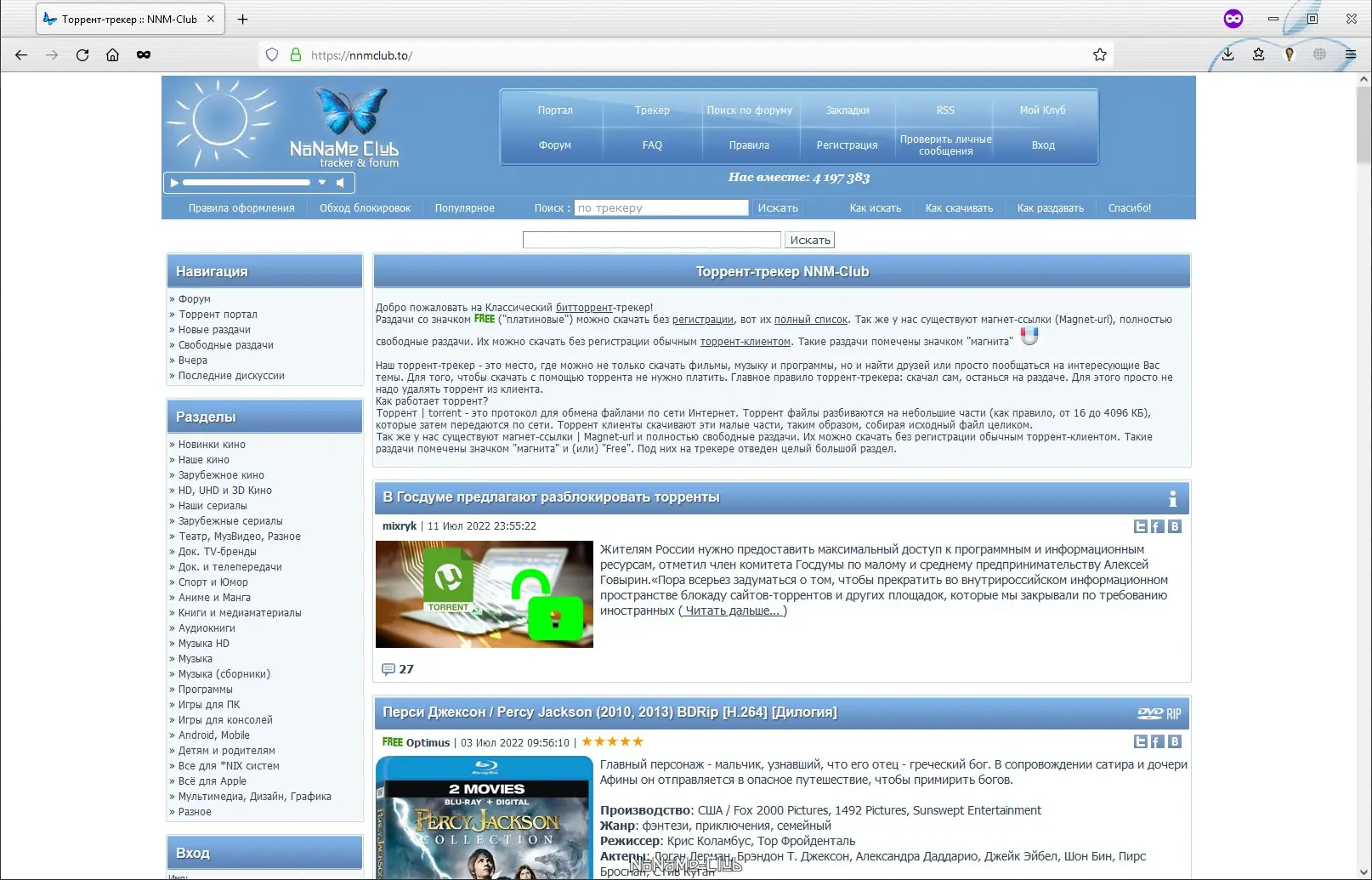The width and height of the screenshot is (1372, 880).
Task: Mute the header audio player
Action: [341, 183]
